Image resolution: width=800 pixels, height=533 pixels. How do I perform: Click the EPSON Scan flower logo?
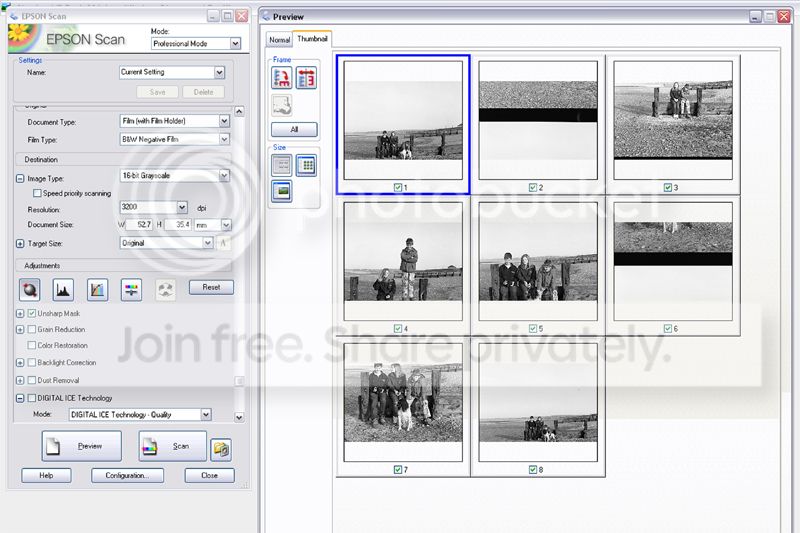click(24, 38)
